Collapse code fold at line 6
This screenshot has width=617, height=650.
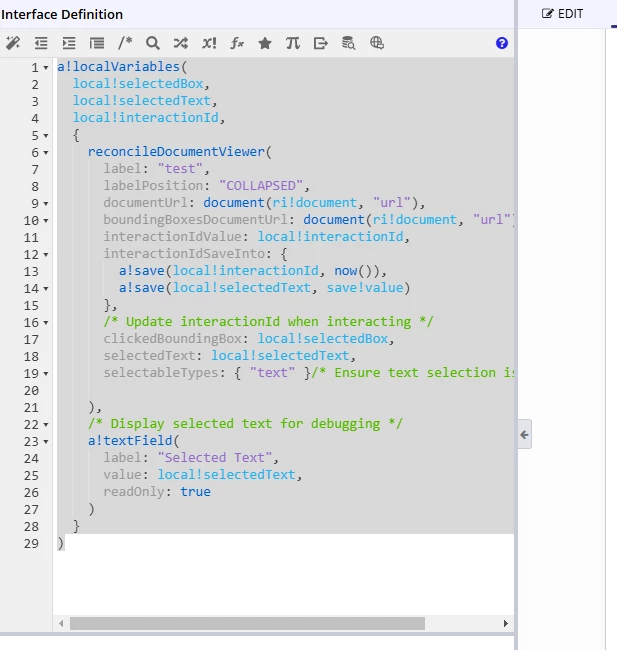pyautogui.click(x=46, y=153)
